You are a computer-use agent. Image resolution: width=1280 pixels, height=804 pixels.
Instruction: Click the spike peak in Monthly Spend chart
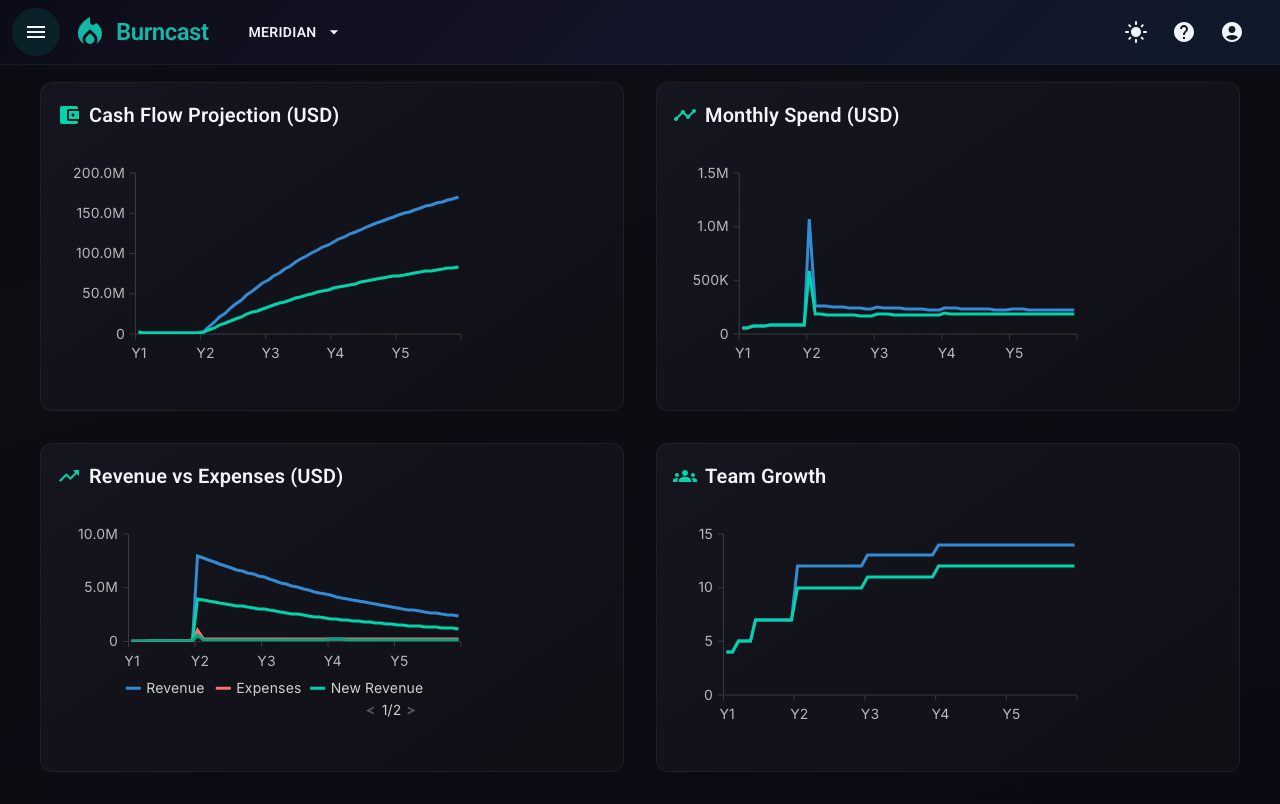(x=809, y=220)
